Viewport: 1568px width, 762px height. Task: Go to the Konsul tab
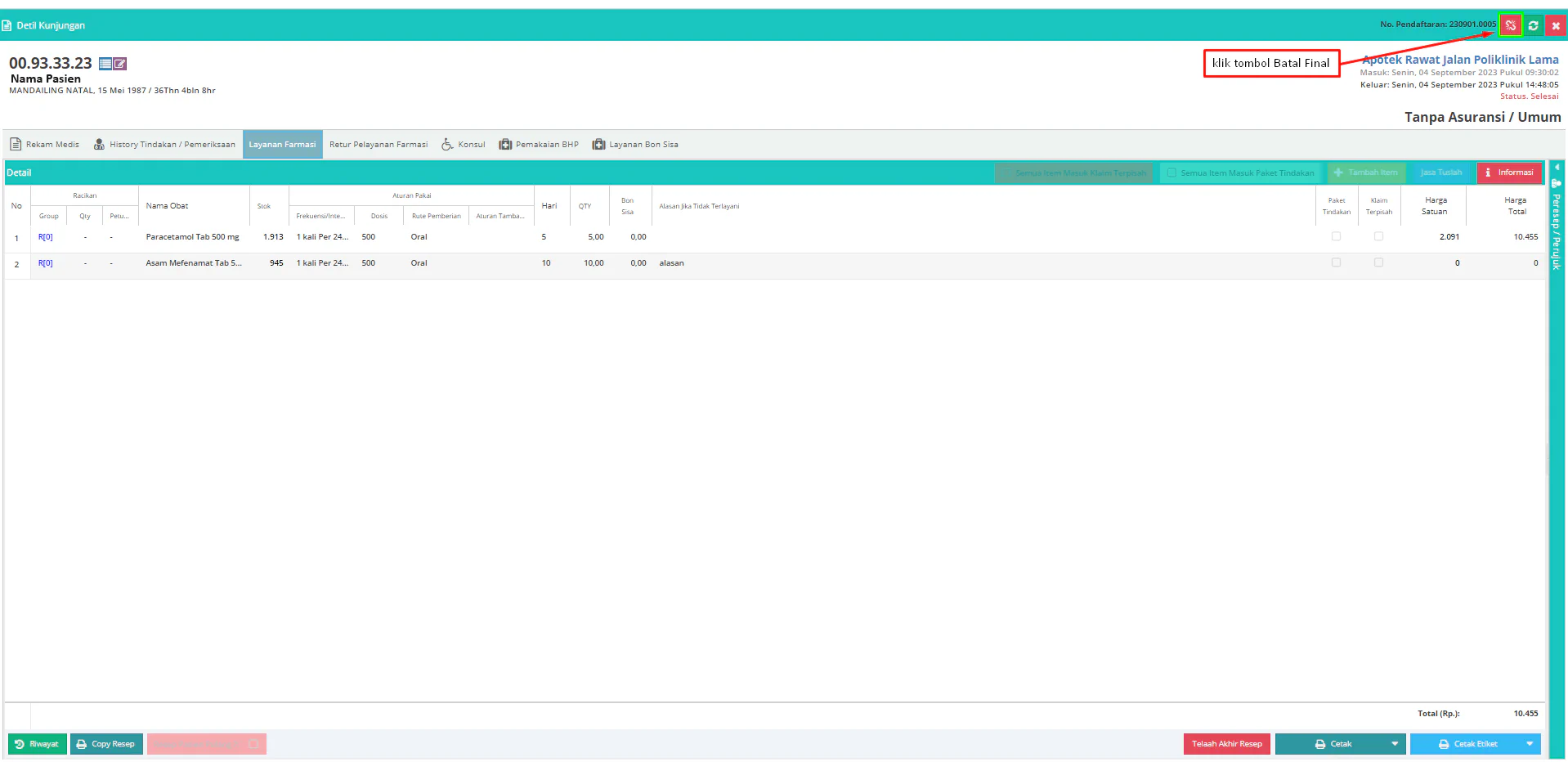[x=464, y=145]
